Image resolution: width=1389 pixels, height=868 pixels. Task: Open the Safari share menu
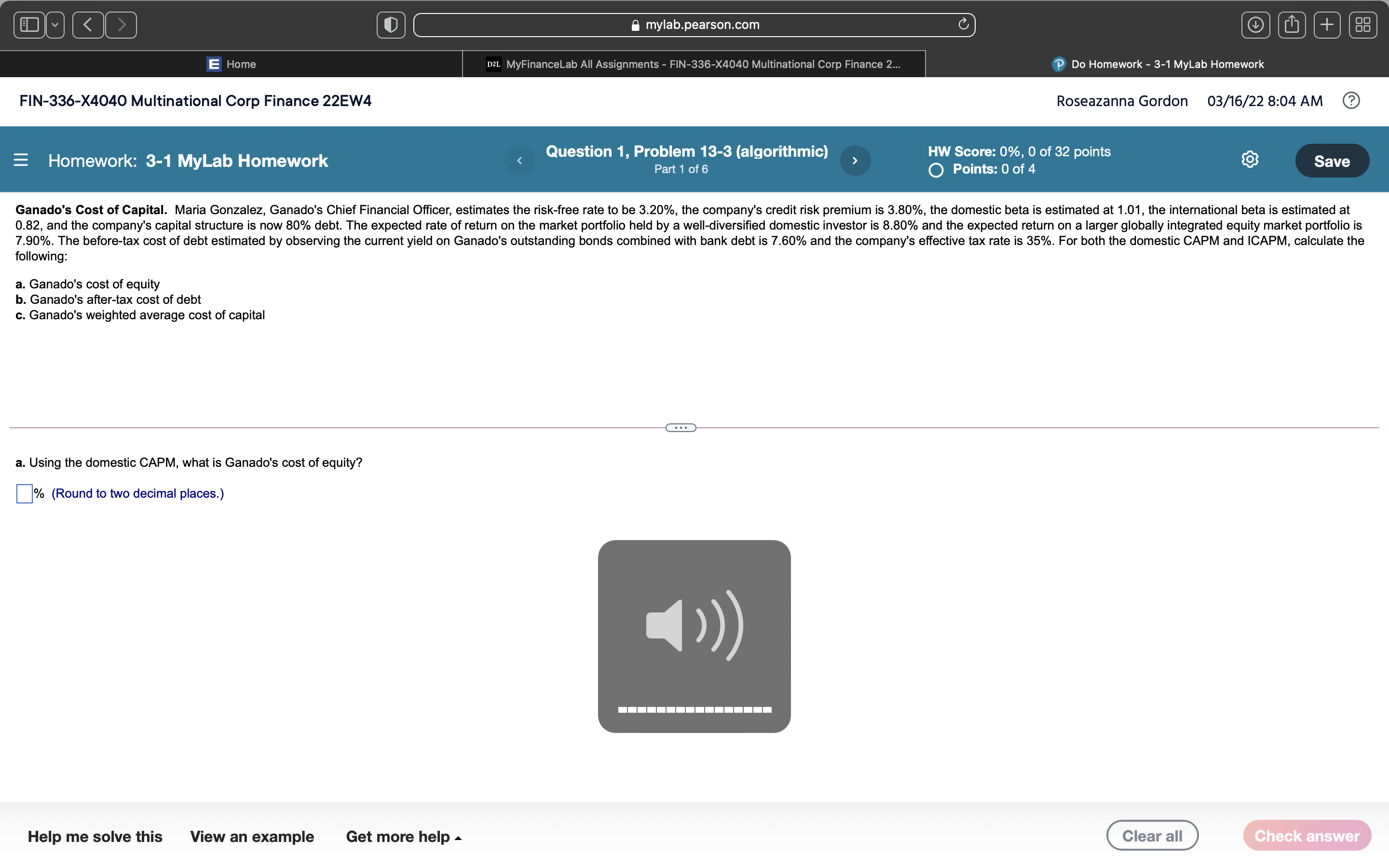pos(1292,24)
